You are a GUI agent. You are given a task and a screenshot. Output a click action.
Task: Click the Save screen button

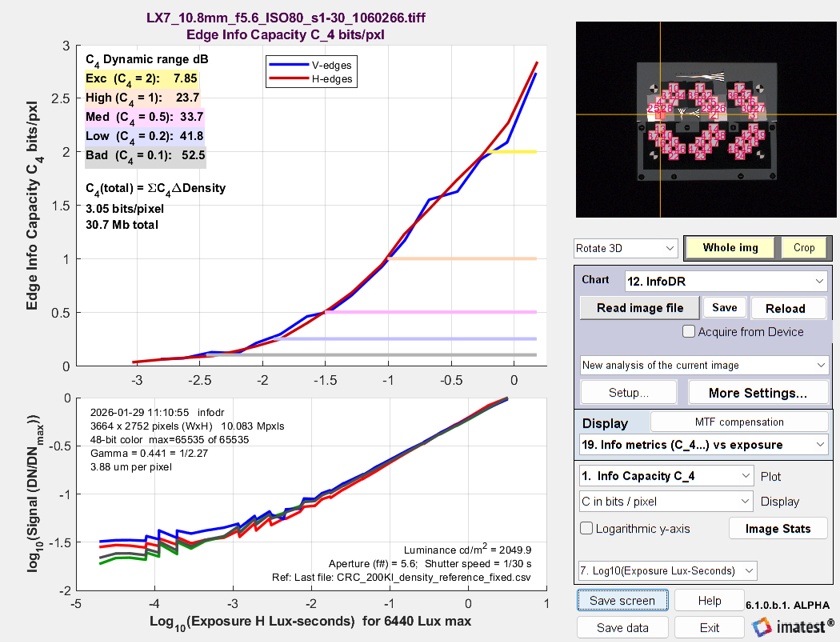(x=622, y=601)
